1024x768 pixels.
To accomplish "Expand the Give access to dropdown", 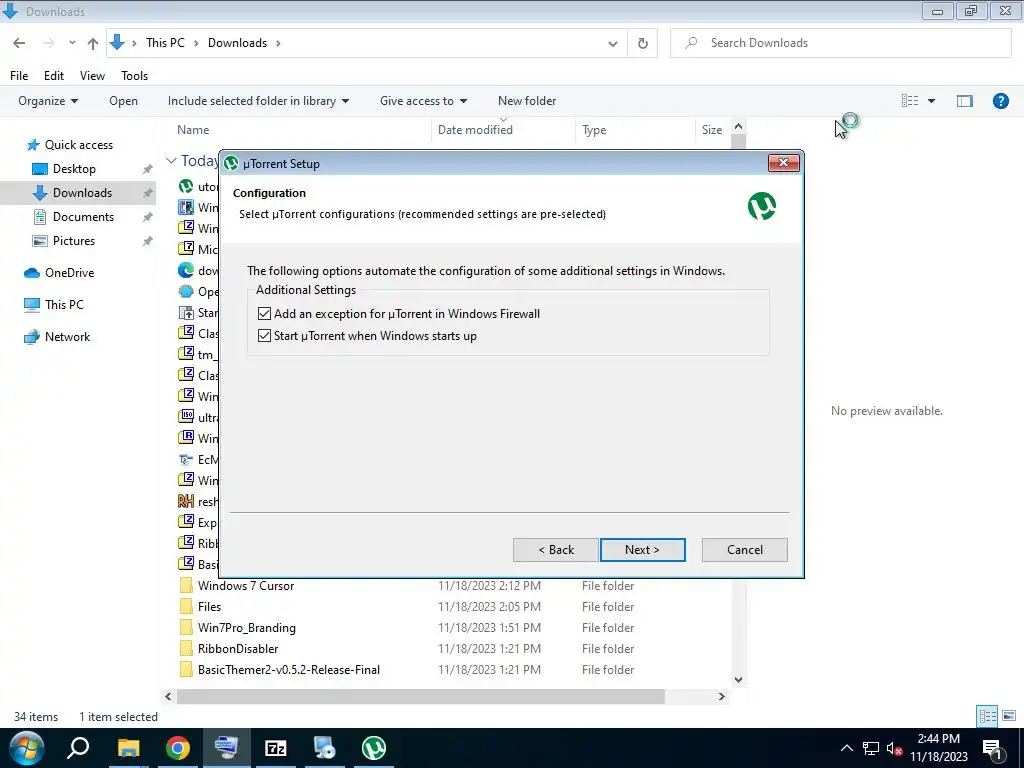I will click(423, 101).
